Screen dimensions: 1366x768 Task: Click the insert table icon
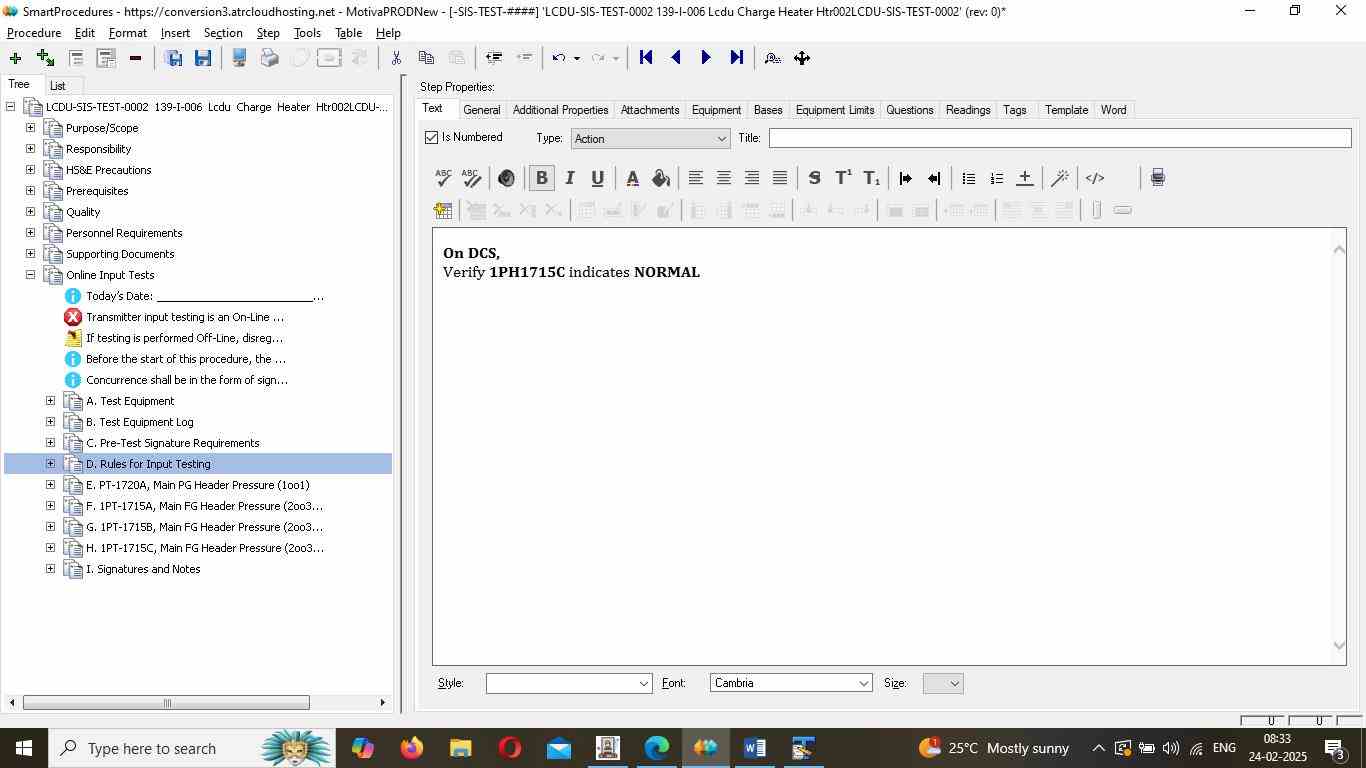pyautogui.click(x=443, y=210)
